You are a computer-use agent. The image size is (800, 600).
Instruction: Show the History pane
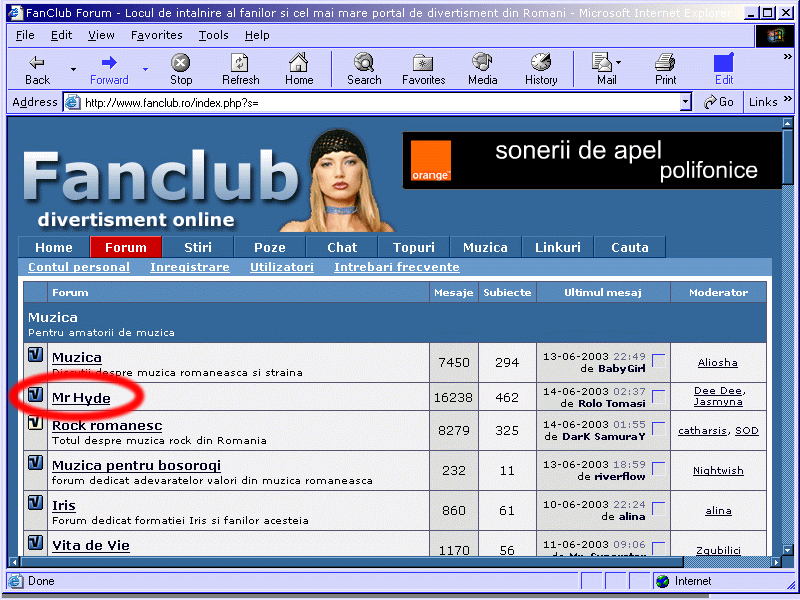coord(541,69)
